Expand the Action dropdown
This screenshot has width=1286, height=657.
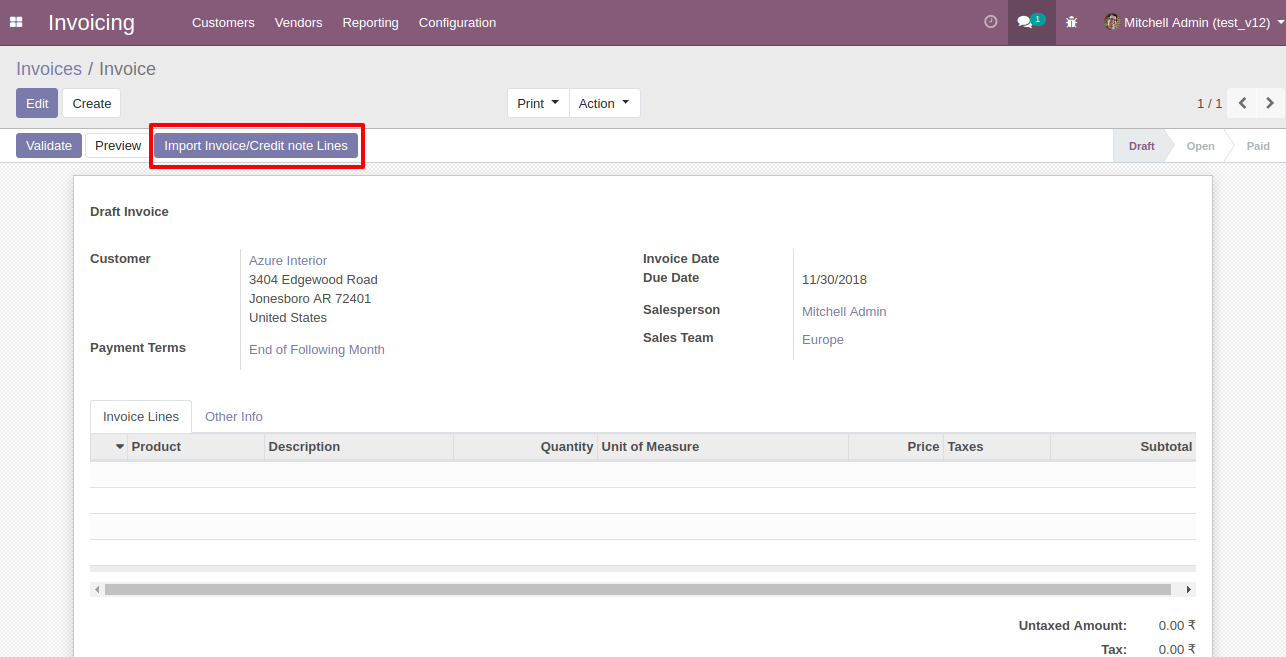pos(604,103)
